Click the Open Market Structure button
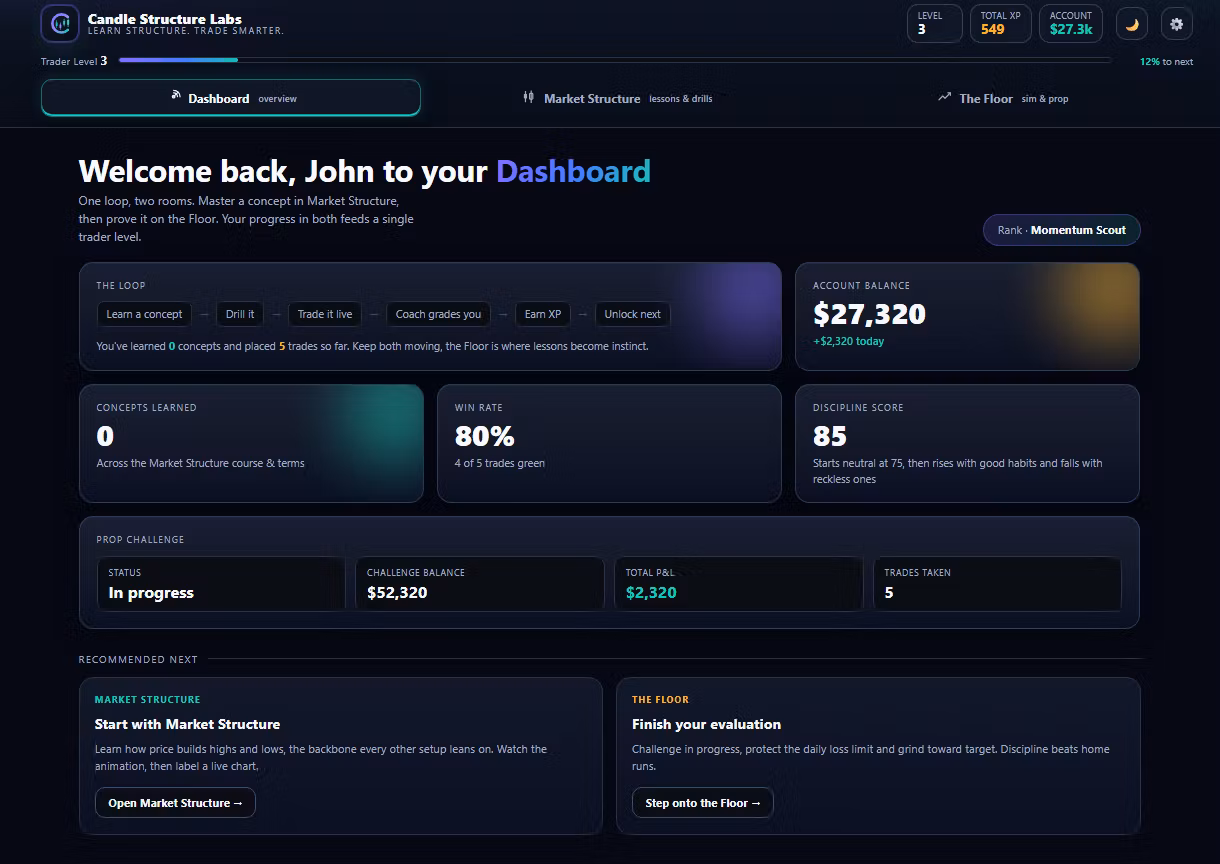The image size is (1220, 864). pyautogui.click(x=175, y=803)
